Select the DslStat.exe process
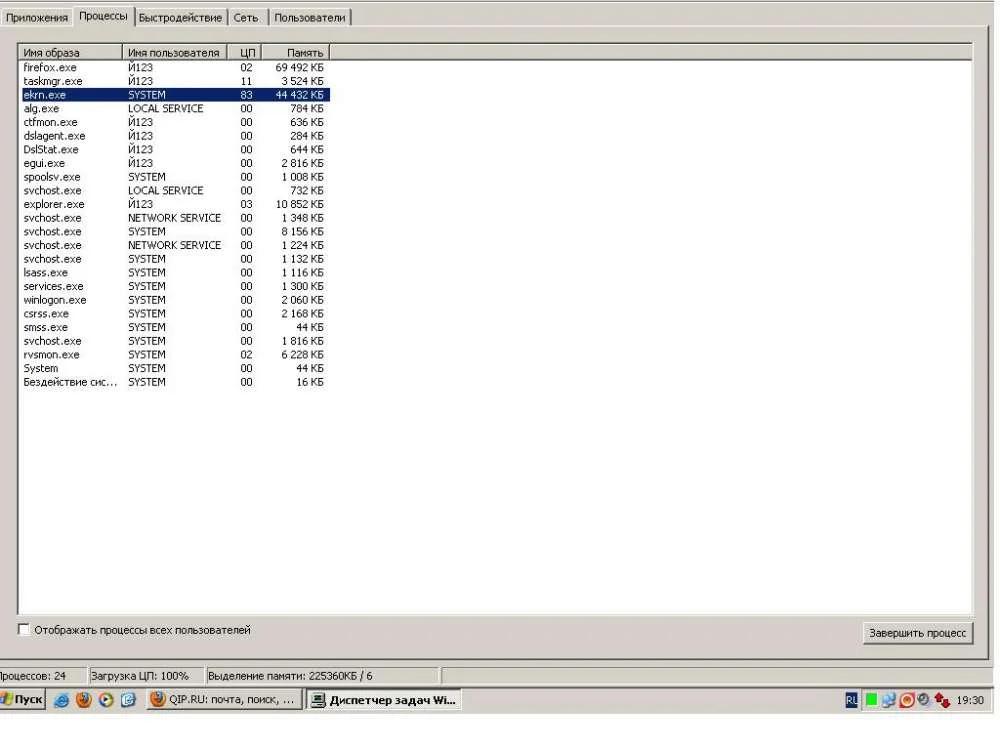The width and height of the screenshot is (1000, 750). click(175, 150)
